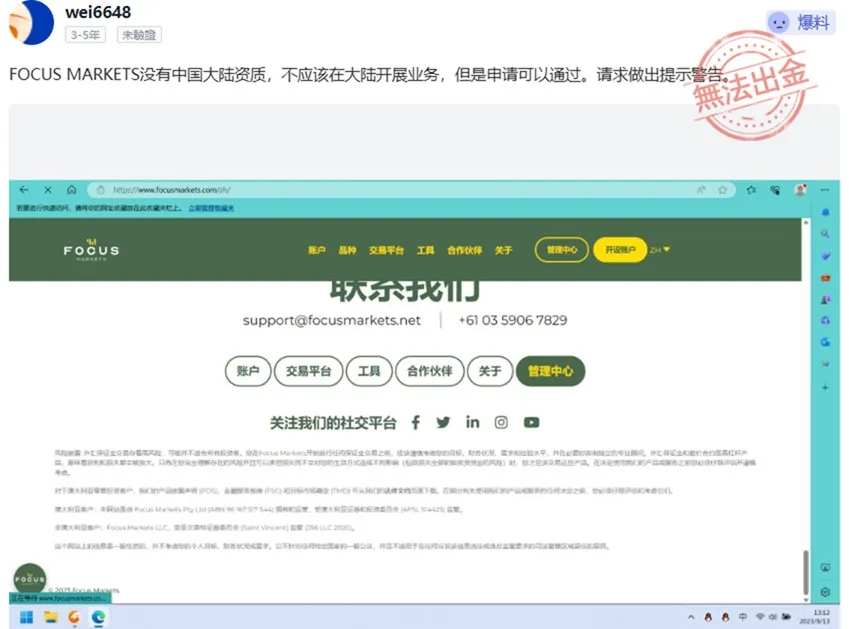Screen dimensions: 849x629
Task: Open 工具 in the top navigation
Action: pyautogui.click(x=426, y=250)
